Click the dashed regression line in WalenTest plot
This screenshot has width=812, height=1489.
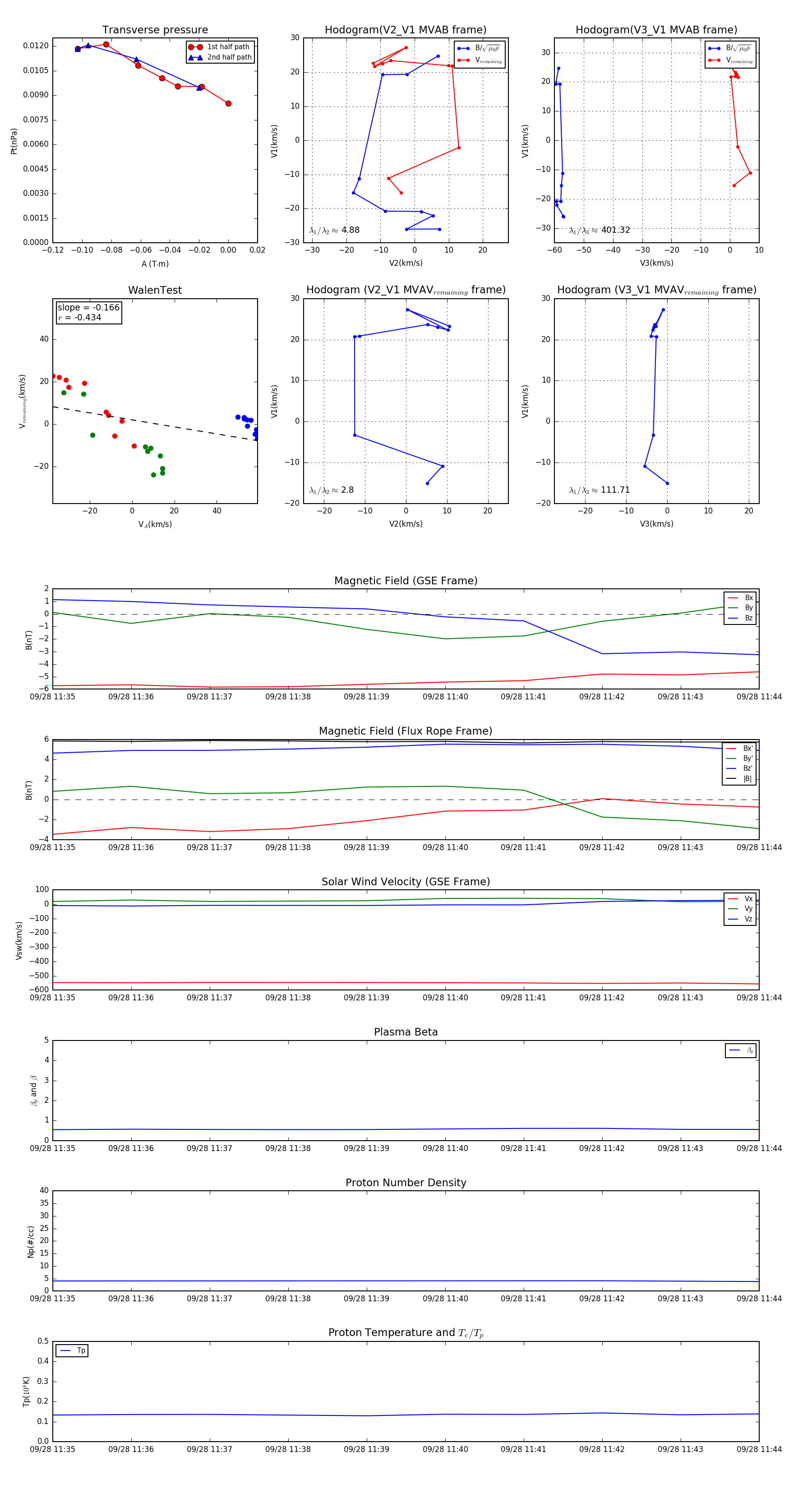click(155, 424)
